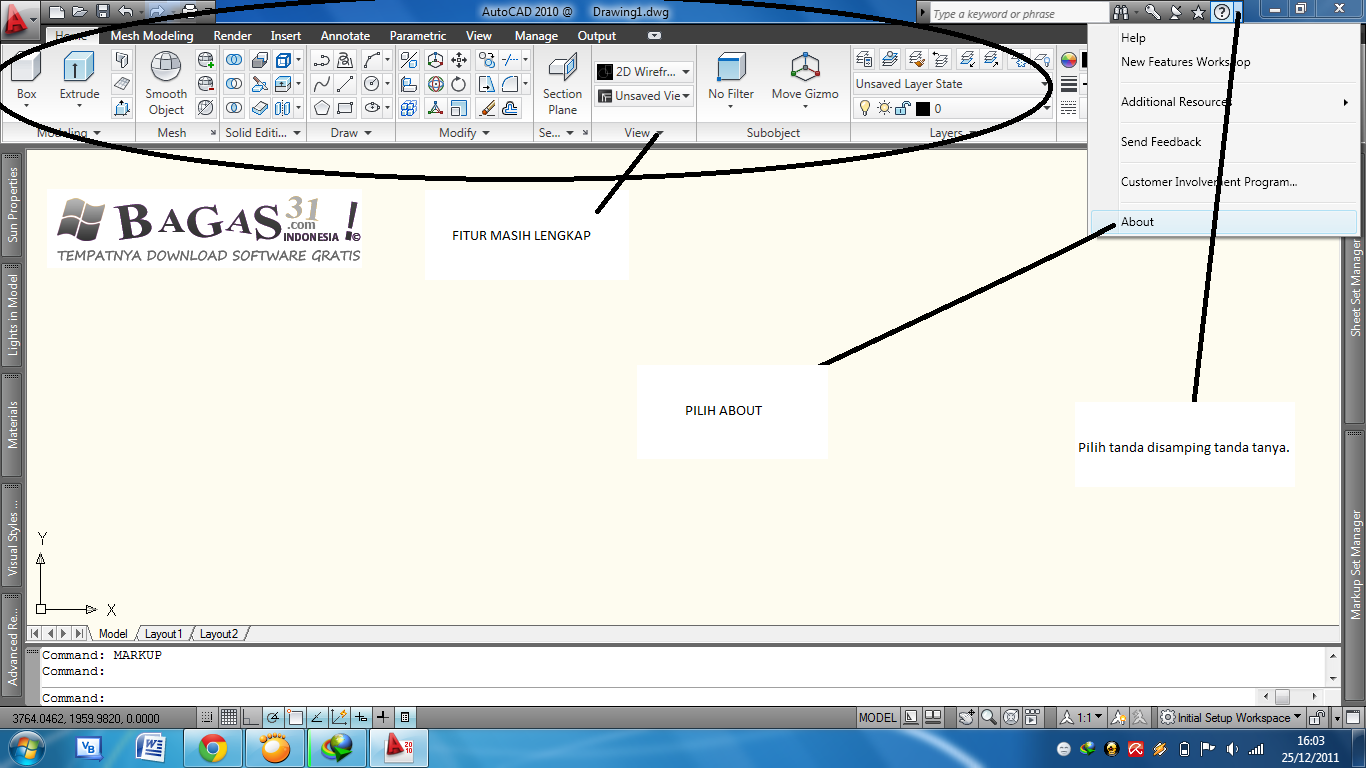Click the Undo arrow in Quick Access toolbar
The image size is (1366, 768).
[x=125, y=12]
